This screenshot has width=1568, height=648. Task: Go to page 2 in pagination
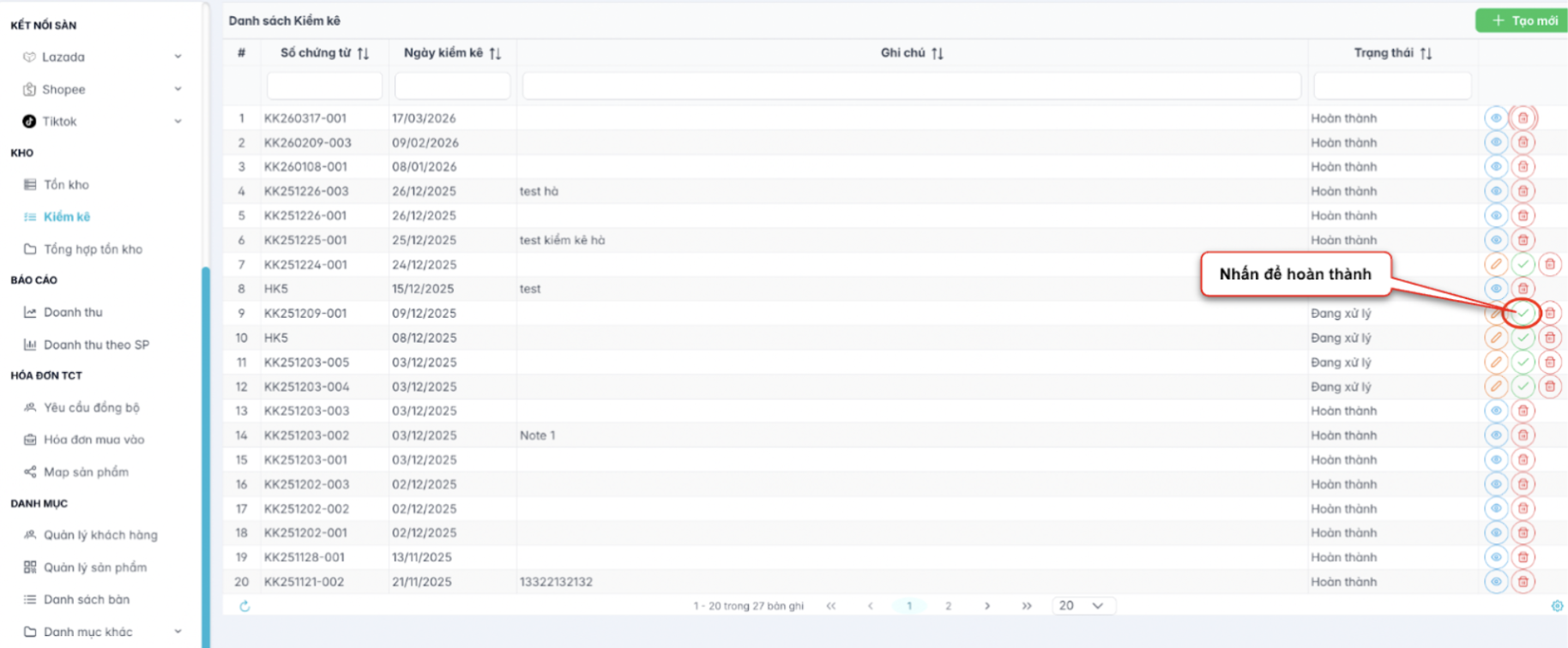[x=948, y=606]
